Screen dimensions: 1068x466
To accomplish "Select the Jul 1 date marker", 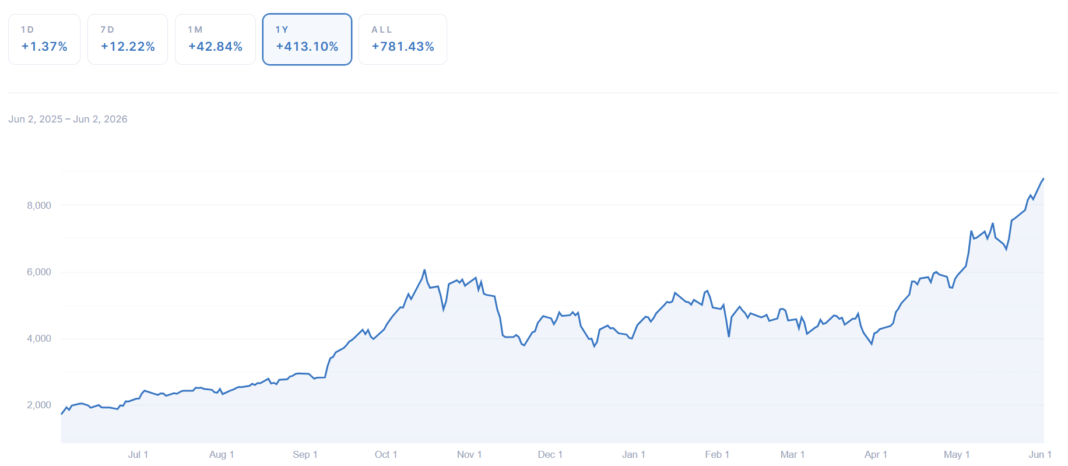I will click(138, 454).
